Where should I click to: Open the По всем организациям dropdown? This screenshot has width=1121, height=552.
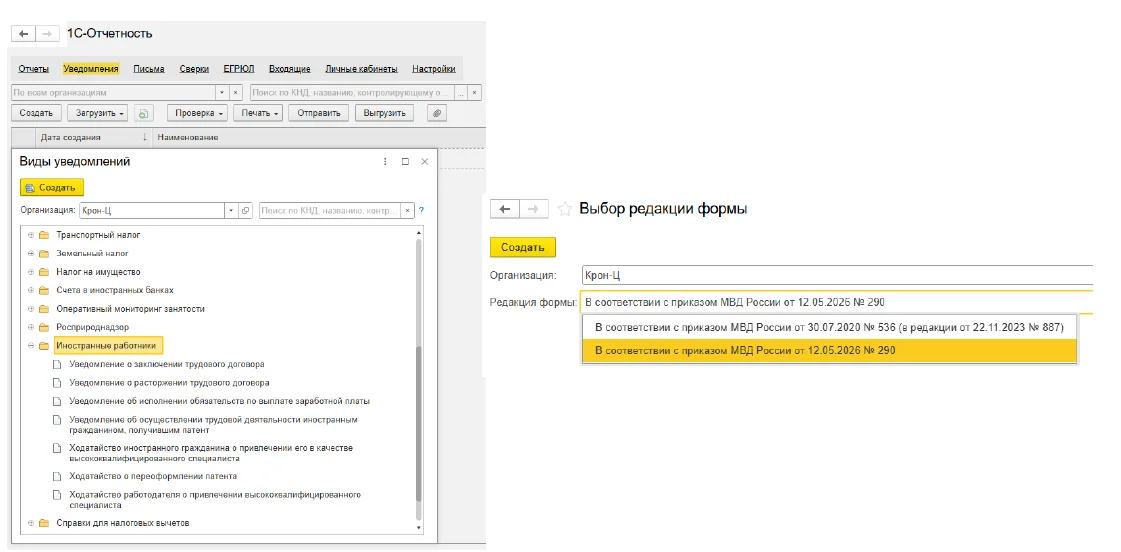pyautogui.click(x=222, y=93)
